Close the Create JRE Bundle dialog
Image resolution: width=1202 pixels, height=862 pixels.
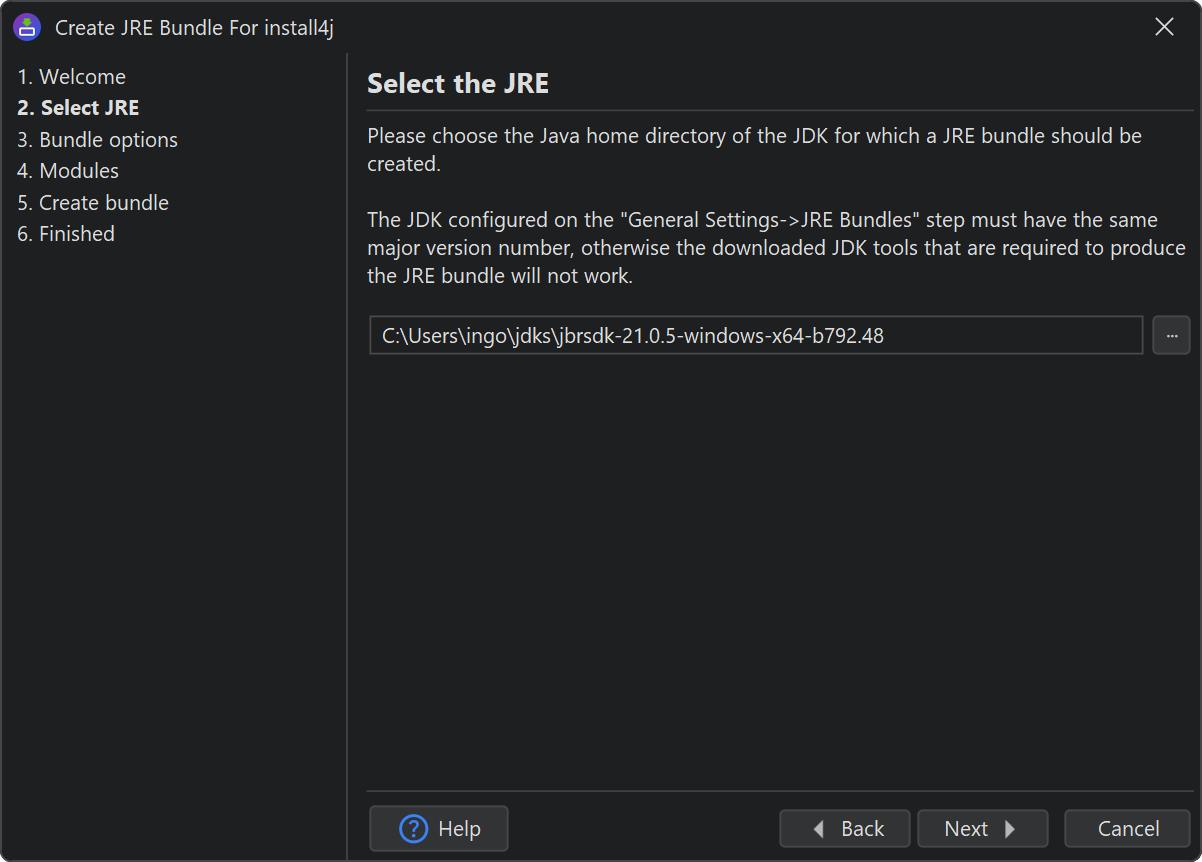(1164, 27)
